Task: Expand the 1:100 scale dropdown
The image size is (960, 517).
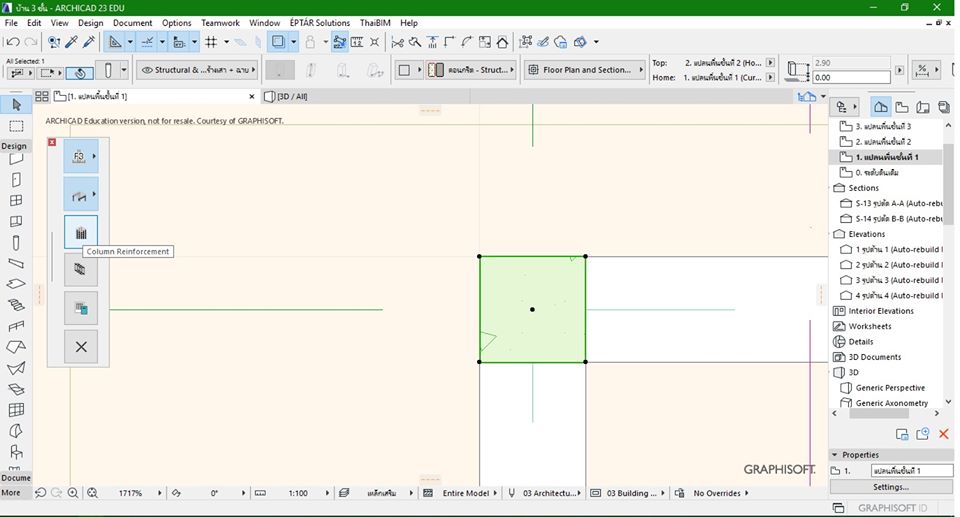Action: (298, 493)
